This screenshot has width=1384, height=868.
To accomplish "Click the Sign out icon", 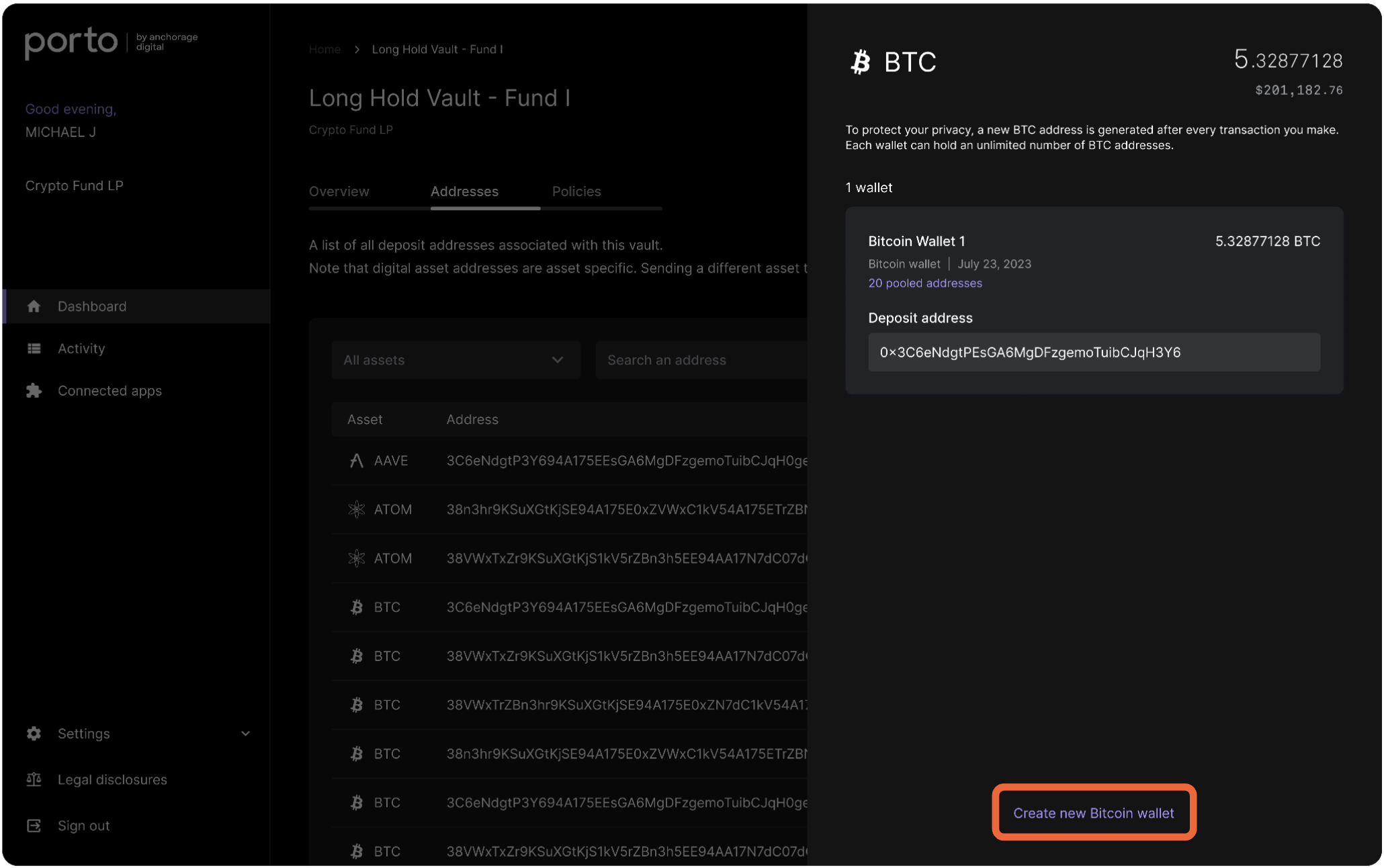I will click(34, 825).
